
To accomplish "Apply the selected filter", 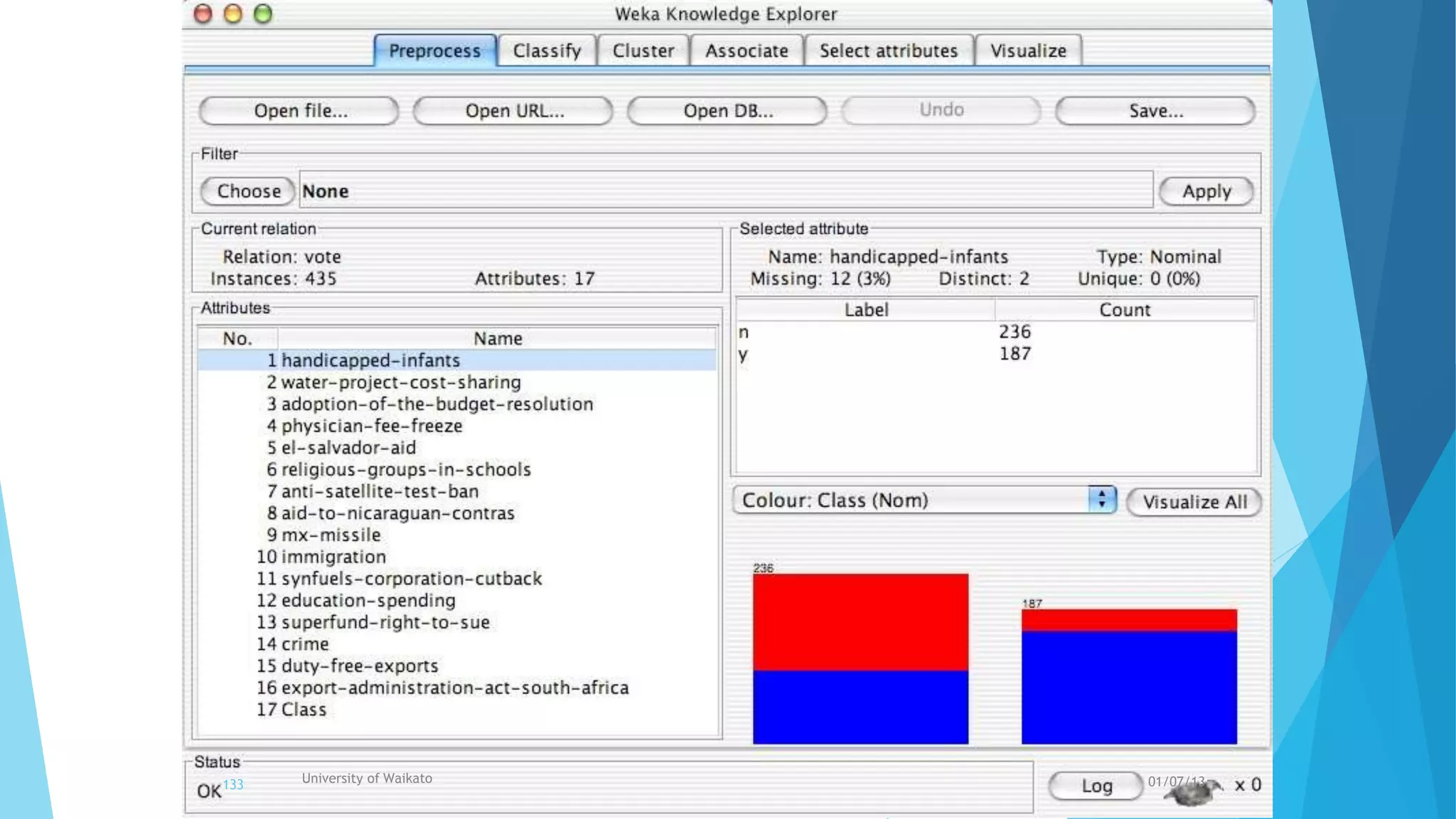I will tap(1206, 192).
